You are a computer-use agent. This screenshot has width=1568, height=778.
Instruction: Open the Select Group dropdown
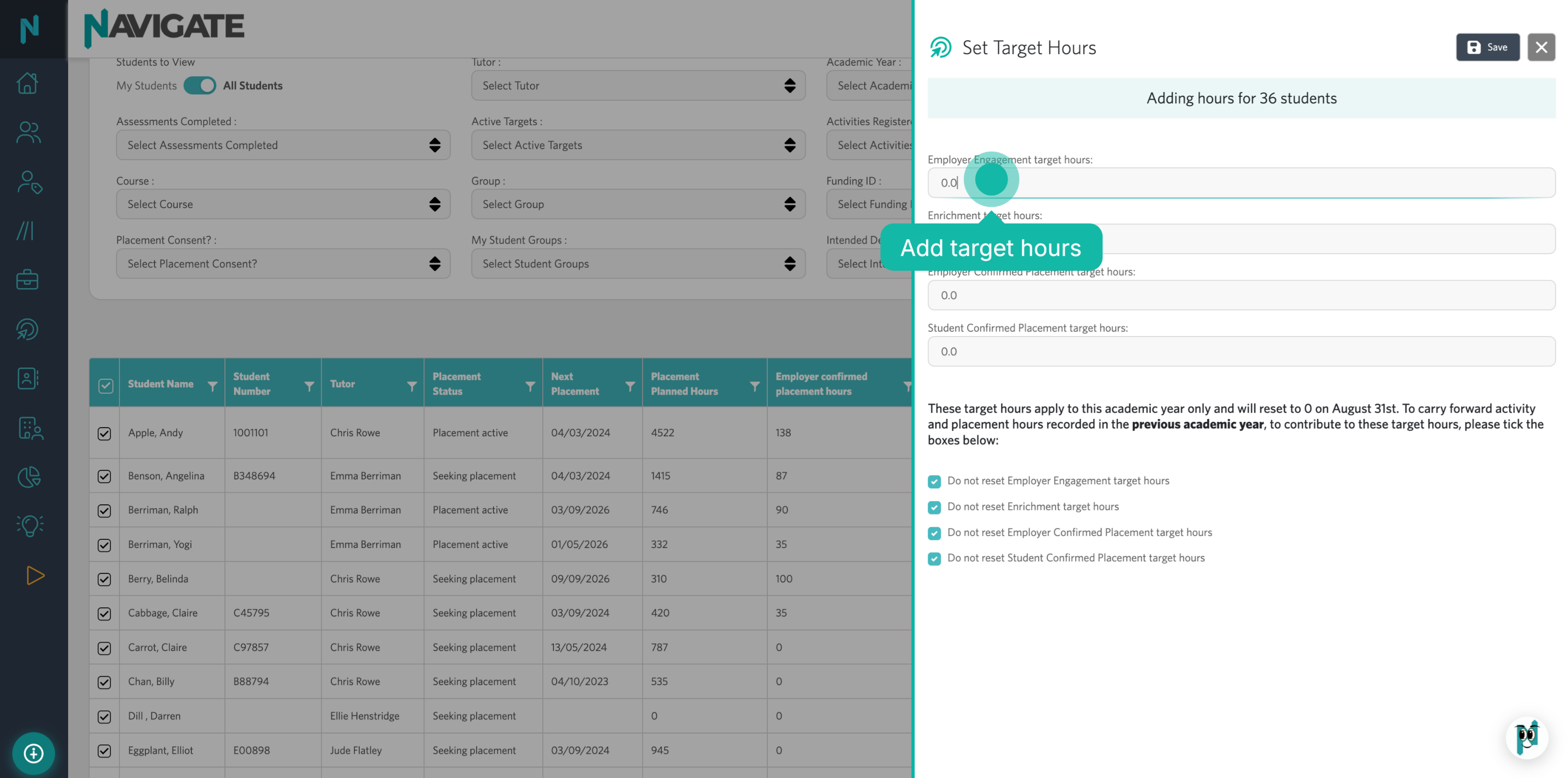(x=638, y=204)
